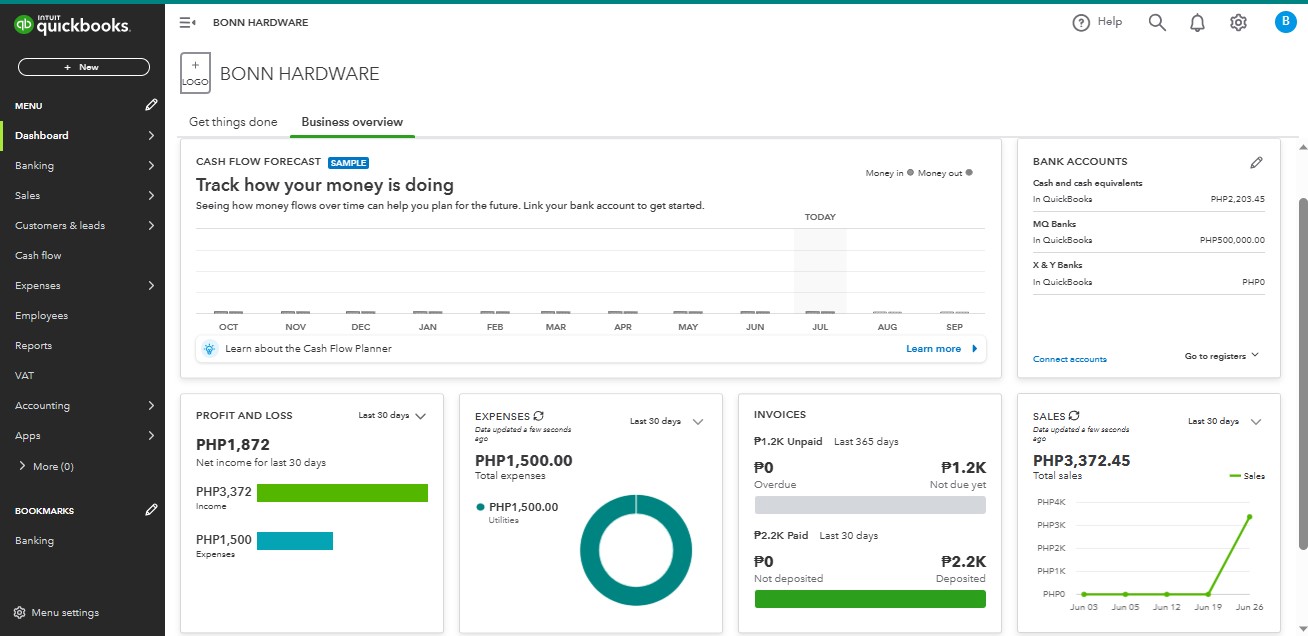Open Expenses Last 30 days dropdown
This screenshot has height=636, width=1308.
tap(667, 421)
